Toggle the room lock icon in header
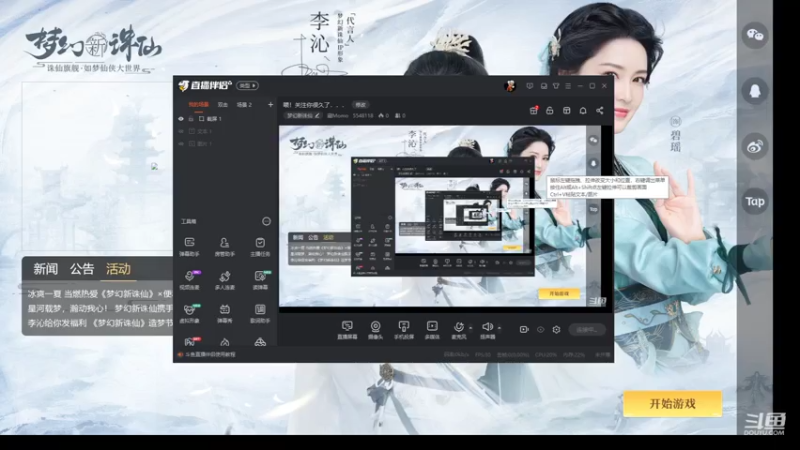 click(549, 110)
